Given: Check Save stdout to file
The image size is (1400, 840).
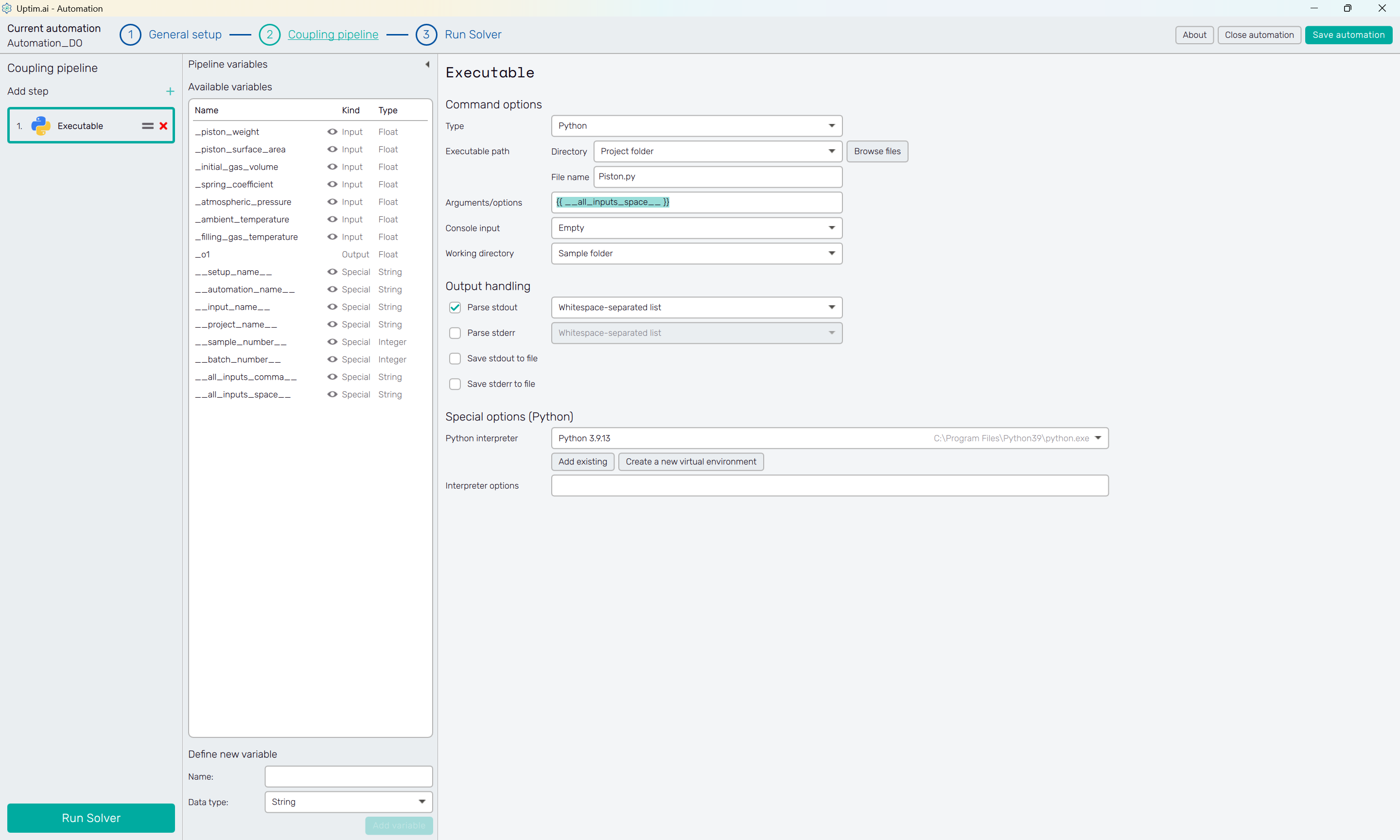Looking at the screenshot, I should (455, 358).
